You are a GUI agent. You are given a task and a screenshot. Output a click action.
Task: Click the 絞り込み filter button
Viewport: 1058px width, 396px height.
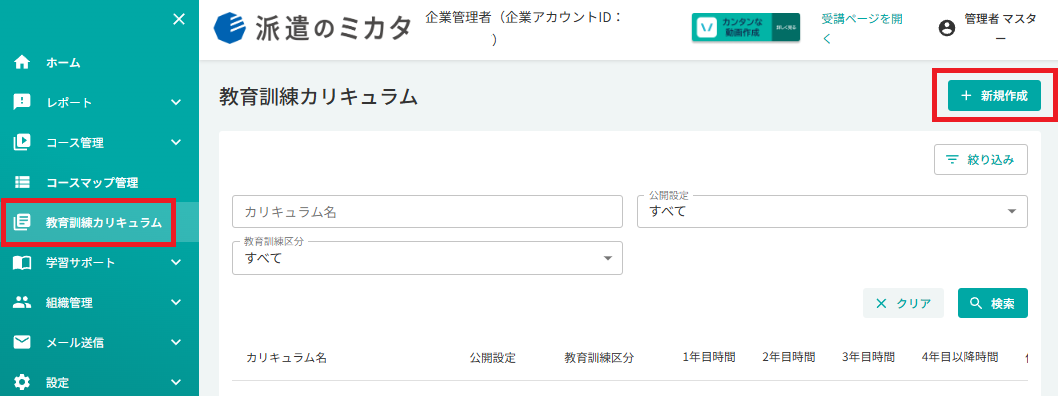pos(981,160)
